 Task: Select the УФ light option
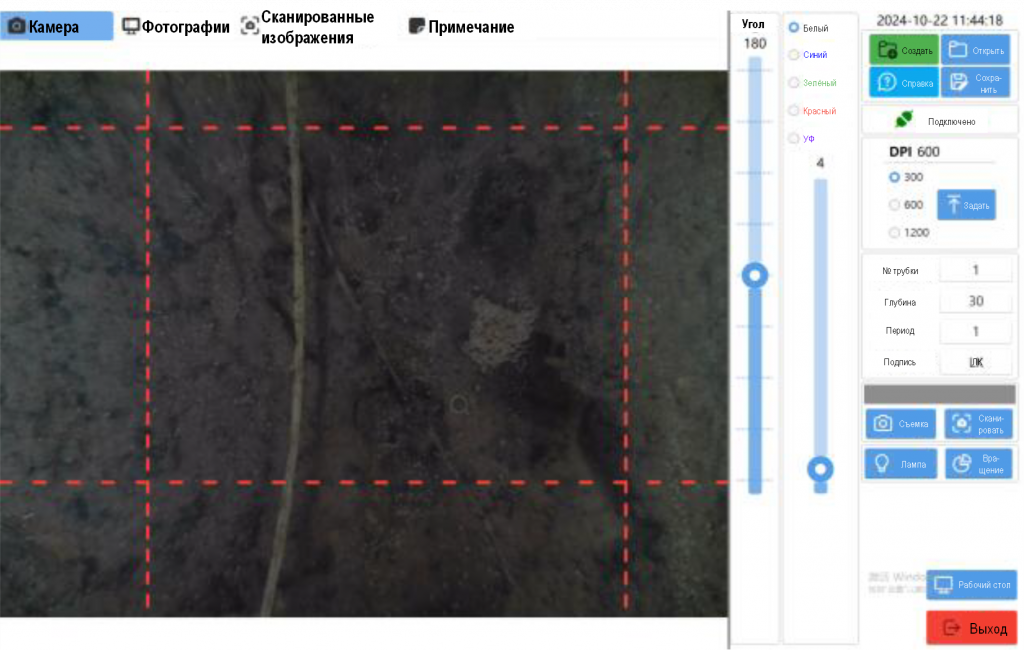[x=801, y=138]
